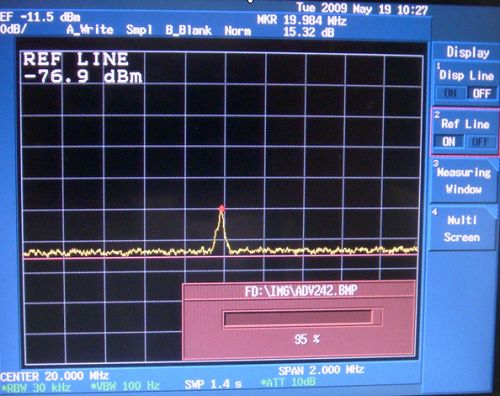Screen dimensions: 500x396
Task: Select the Multi Screen softkey
Action: (x=462, y=229)
